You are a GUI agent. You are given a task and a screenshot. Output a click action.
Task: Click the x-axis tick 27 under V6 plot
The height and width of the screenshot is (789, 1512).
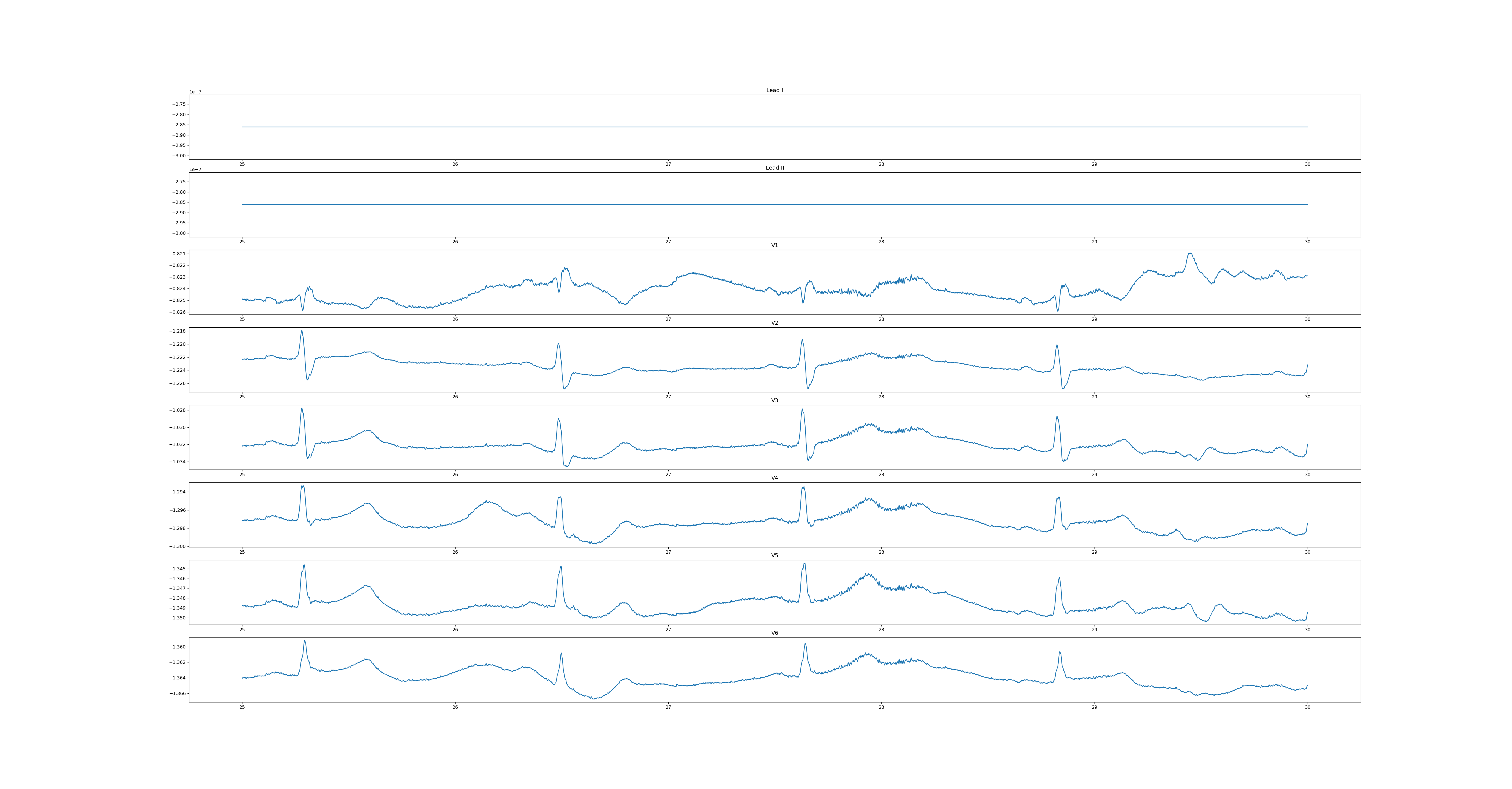click(668, 707)
